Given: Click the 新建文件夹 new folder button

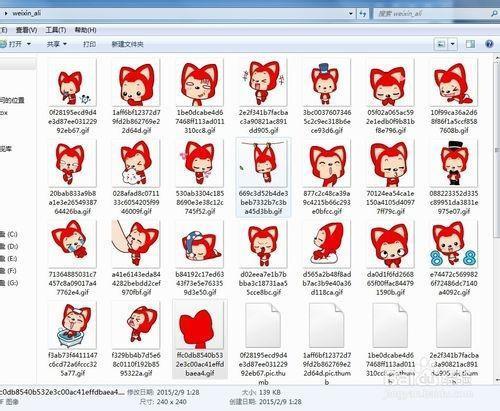Looking at the screenshot, I should [x=127, y=44].
